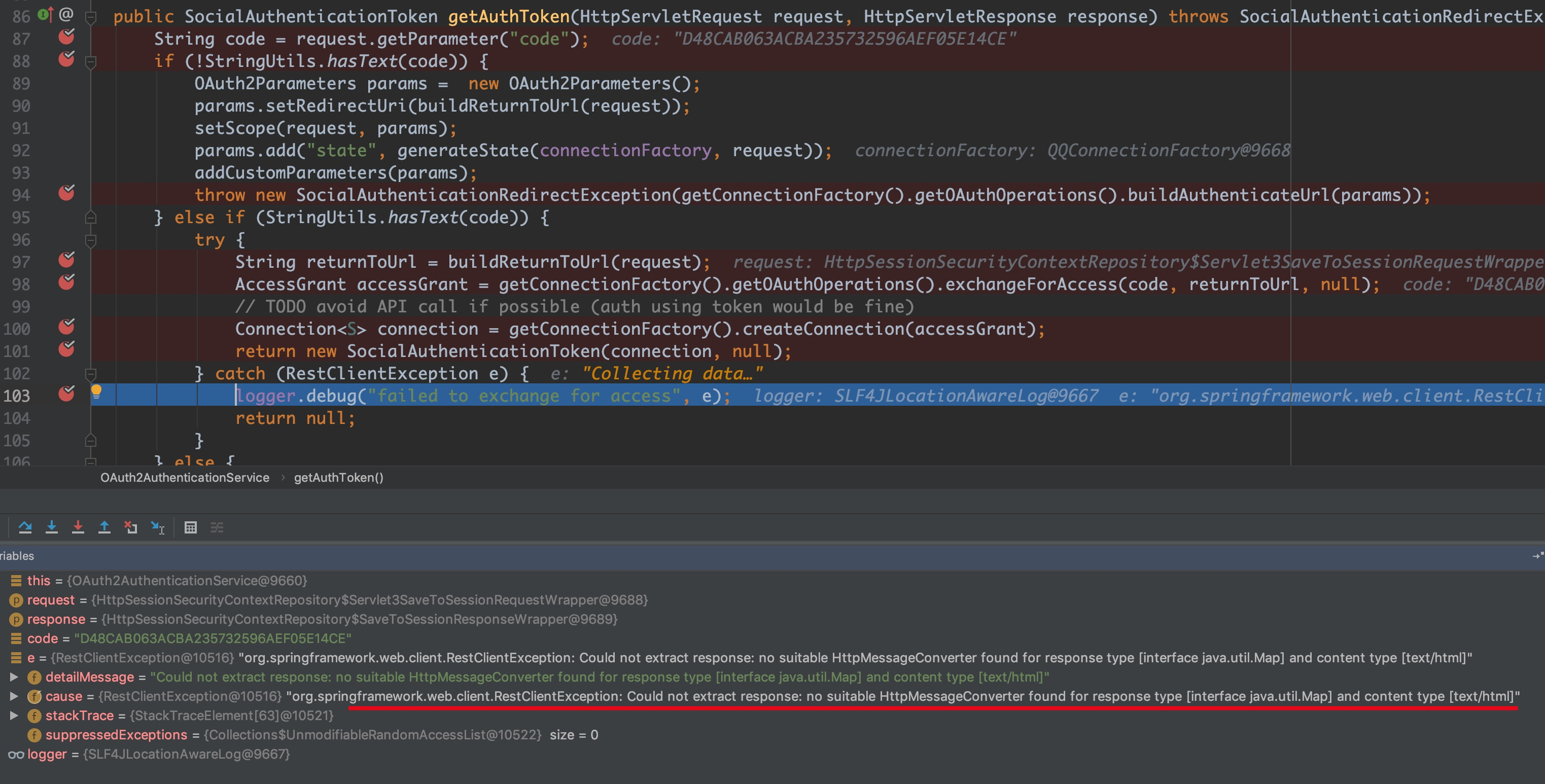This screenshot has height=784, width=1545.
Task: Click the Variables panel pin icon at far right
Action: tap(1538, 556)
